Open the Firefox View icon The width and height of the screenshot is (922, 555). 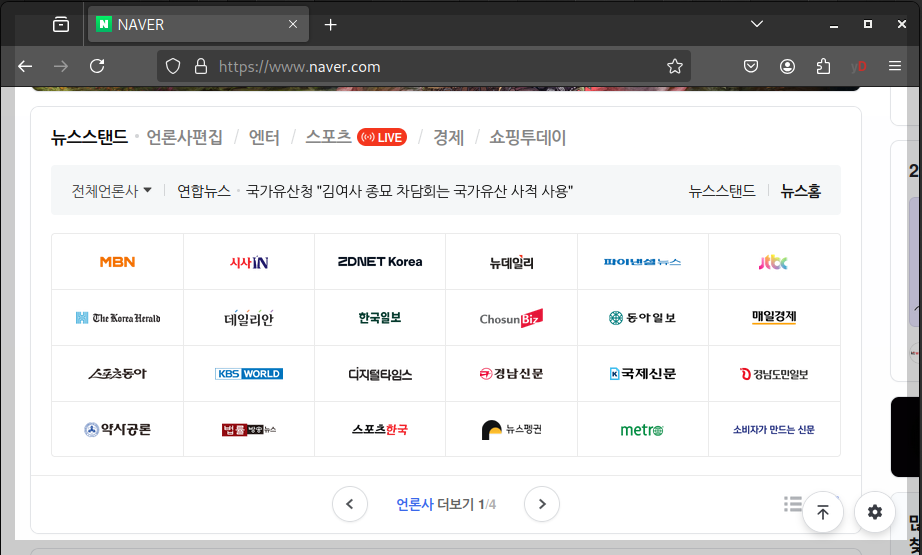(61, 25)
